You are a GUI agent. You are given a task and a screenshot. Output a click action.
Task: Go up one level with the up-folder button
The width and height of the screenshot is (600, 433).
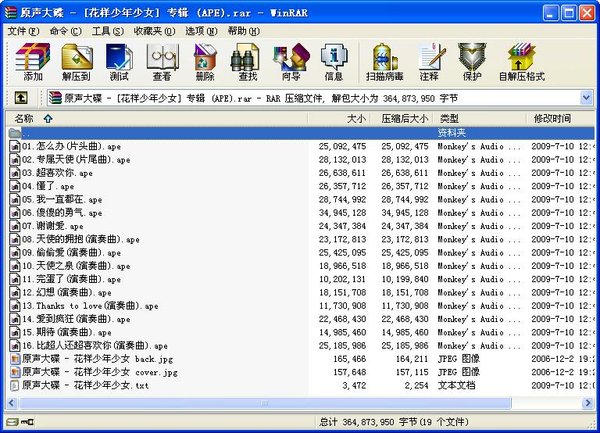click(x=21, y=98)
